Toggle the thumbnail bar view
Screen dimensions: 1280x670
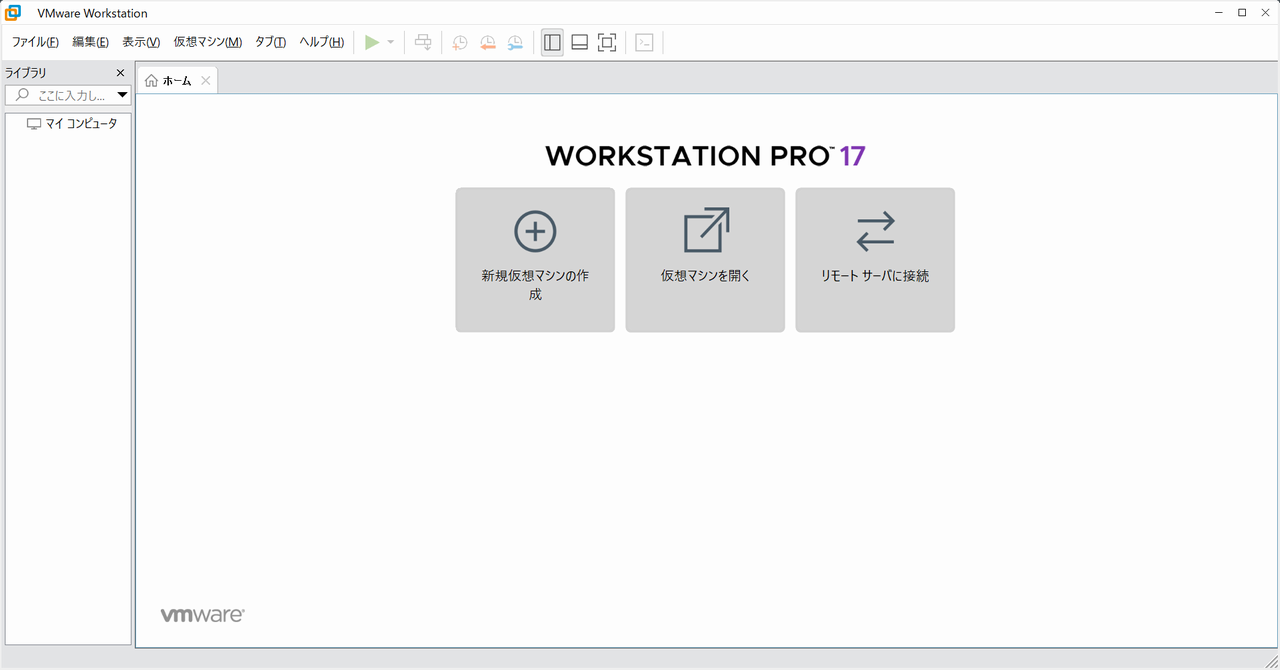(579, 42)
